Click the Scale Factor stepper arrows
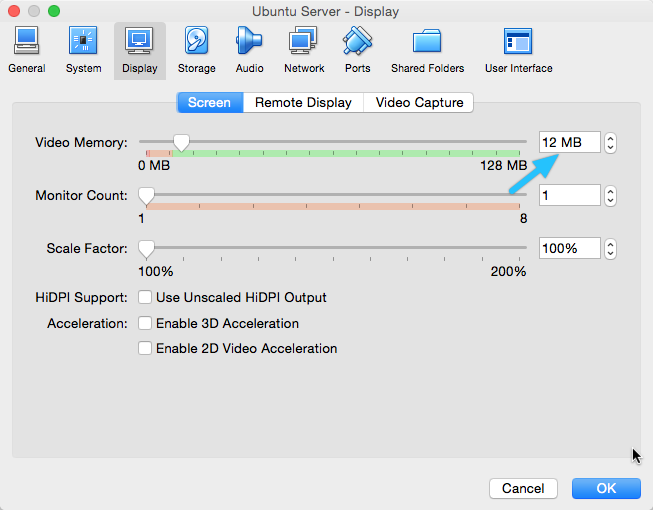Screen dimensions: 653x510 610,249
